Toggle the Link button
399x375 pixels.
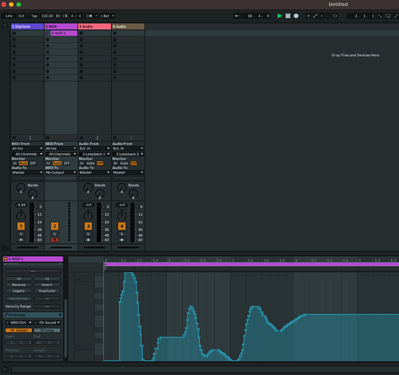[9, 16]
